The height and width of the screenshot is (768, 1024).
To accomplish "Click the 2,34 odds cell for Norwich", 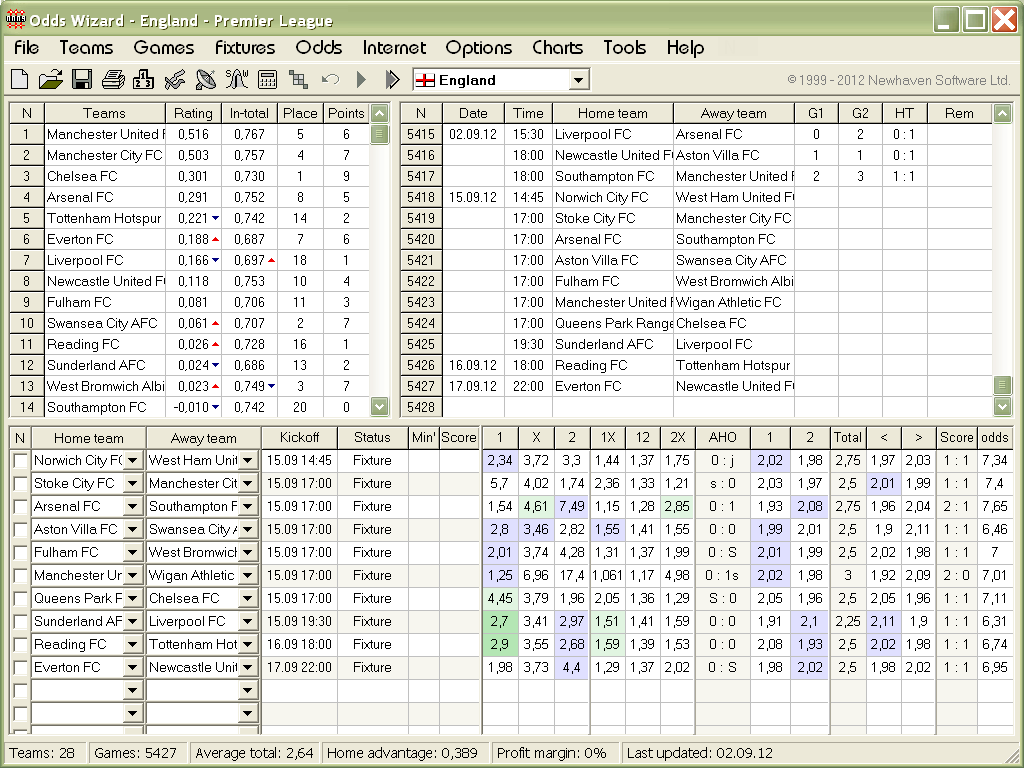I will [500, 461].
